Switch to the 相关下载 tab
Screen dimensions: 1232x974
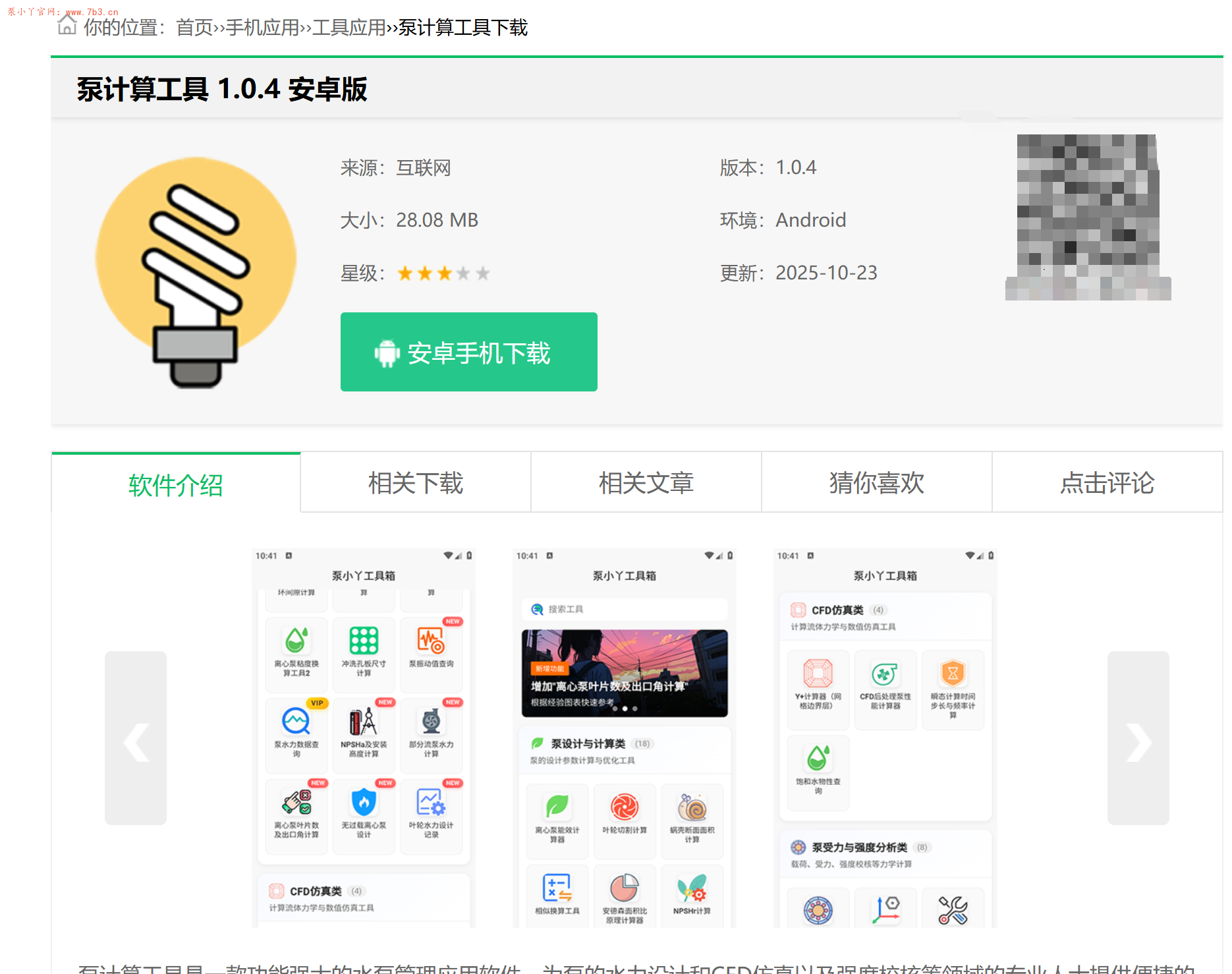[415, 483]
